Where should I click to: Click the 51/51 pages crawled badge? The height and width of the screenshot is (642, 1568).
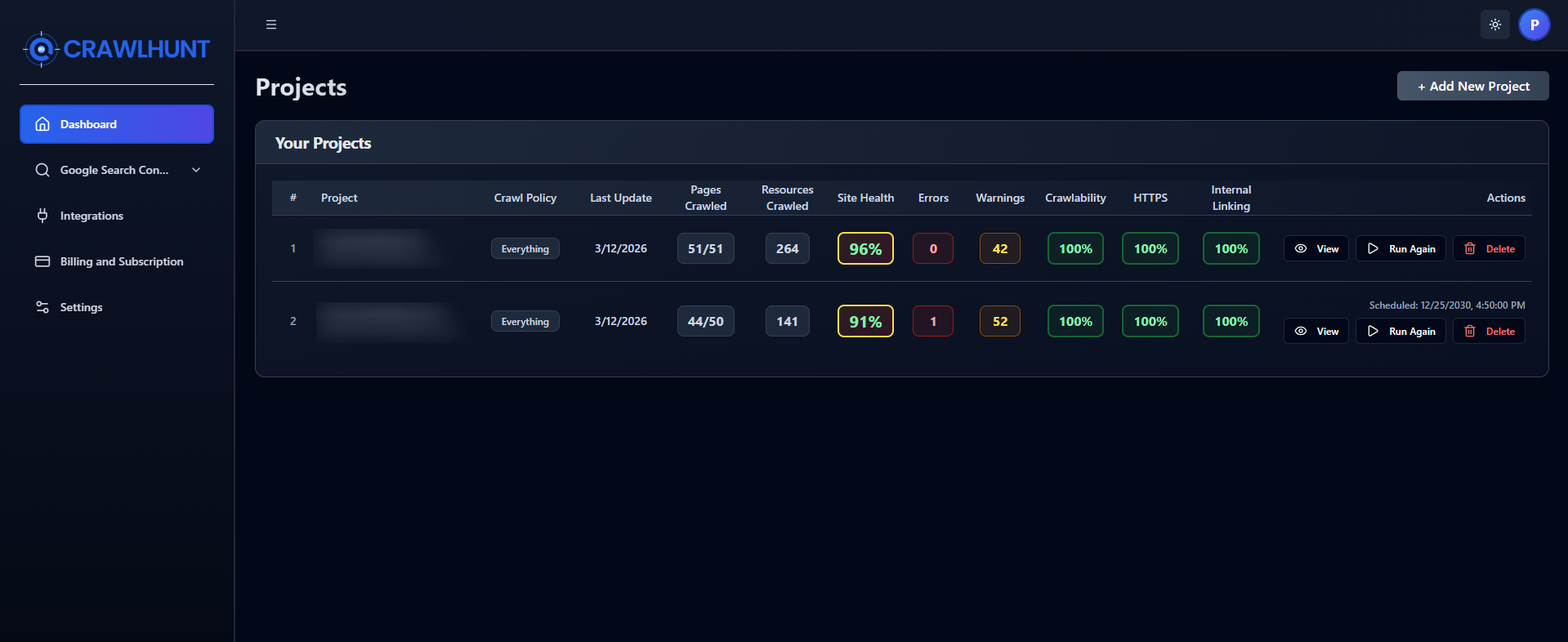[705, 248]
